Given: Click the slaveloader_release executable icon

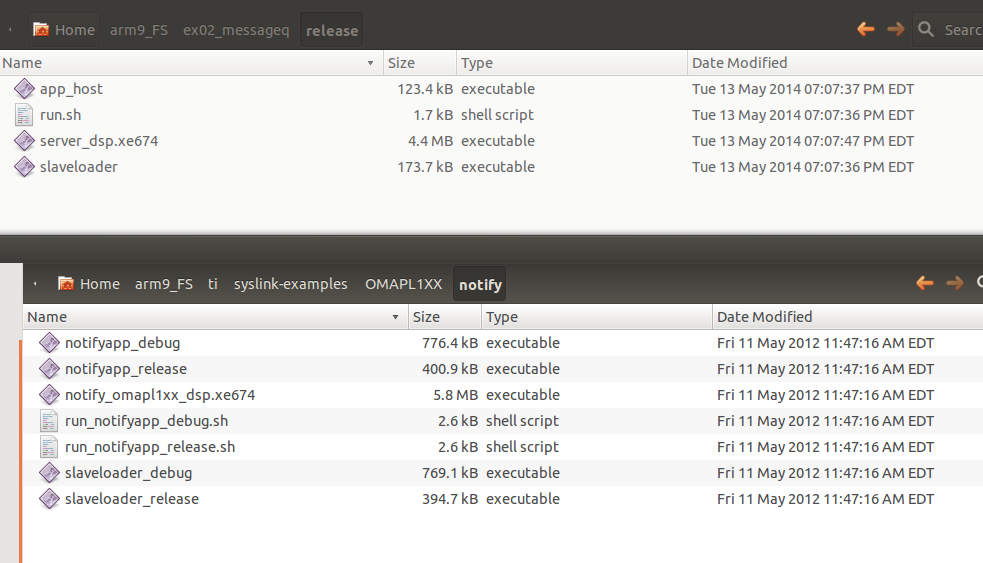Looking at the screenshot, I should pos(49,499).
